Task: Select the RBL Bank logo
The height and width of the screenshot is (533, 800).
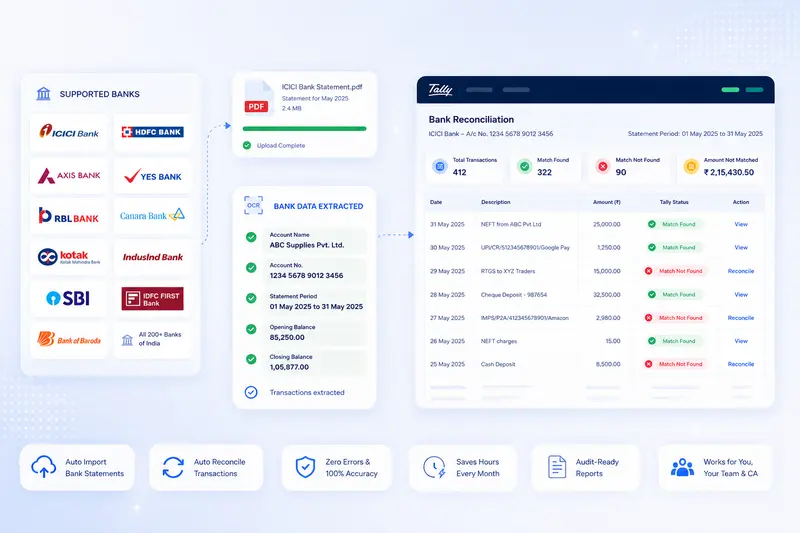Action: (69, 216)
